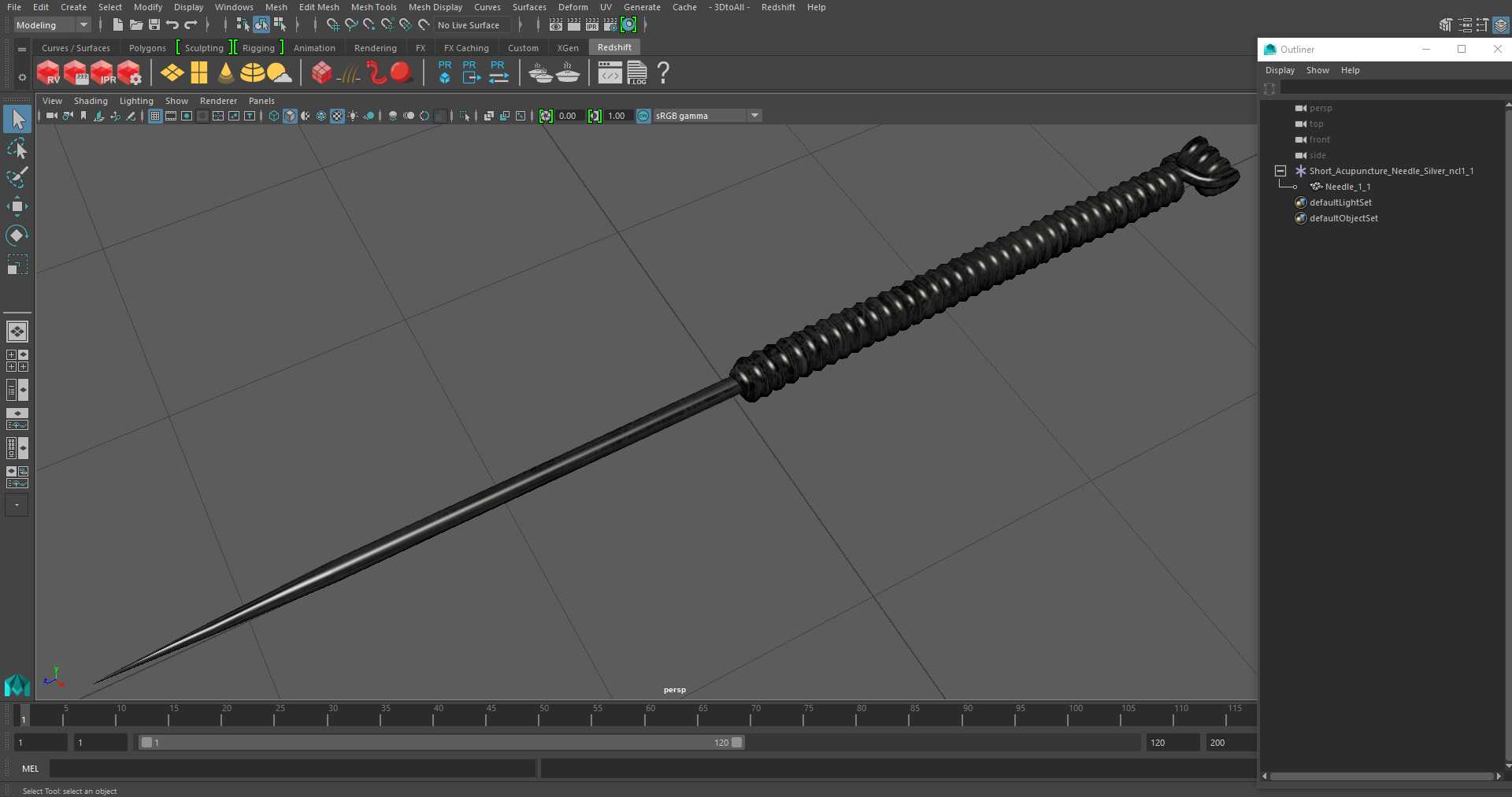The width and height of the screenshot is (1512, 797).
Task: Open shelf options gear menu
Action: (22, 77)
